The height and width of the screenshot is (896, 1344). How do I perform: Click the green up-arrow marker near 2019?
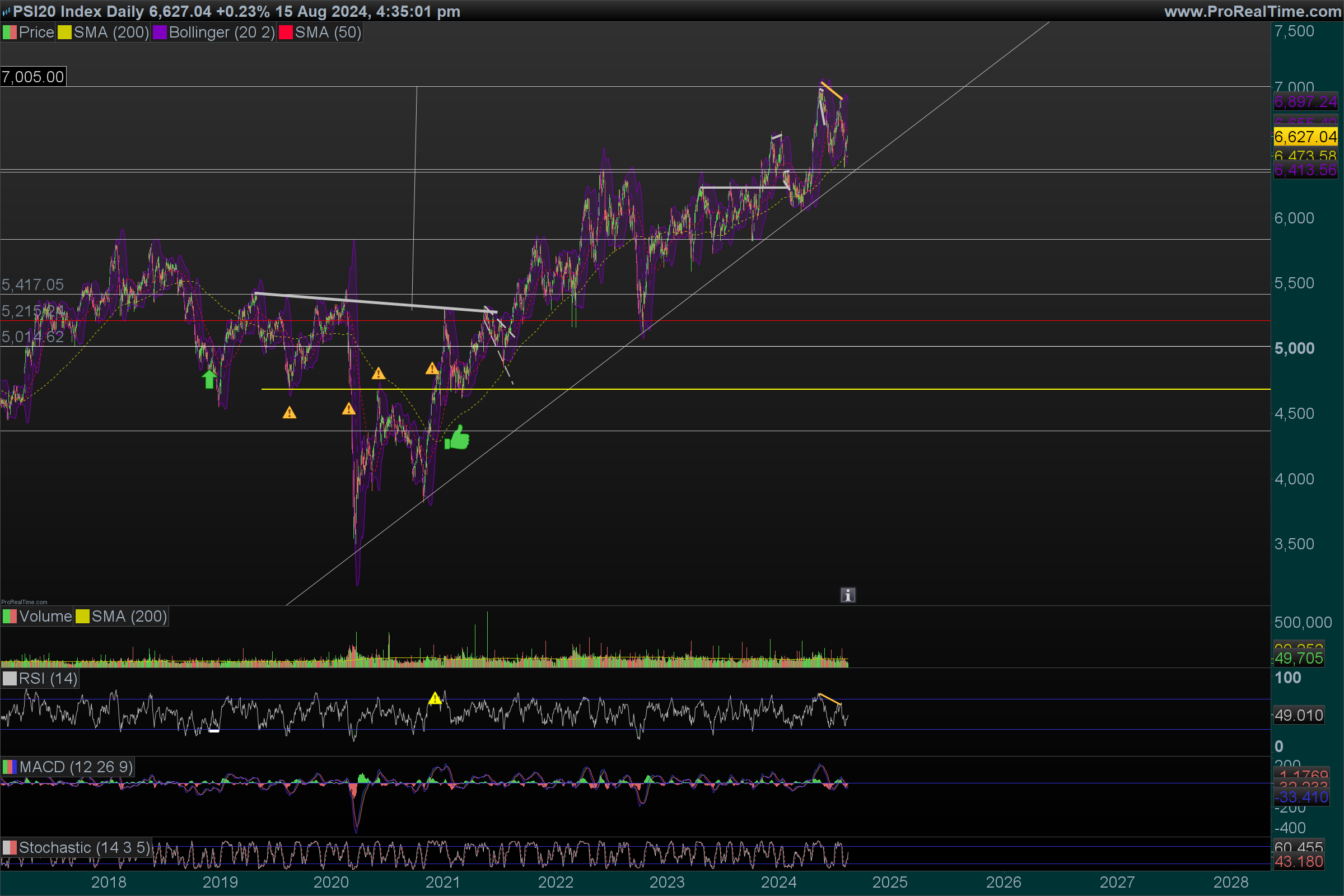click(x=209, y=379)
